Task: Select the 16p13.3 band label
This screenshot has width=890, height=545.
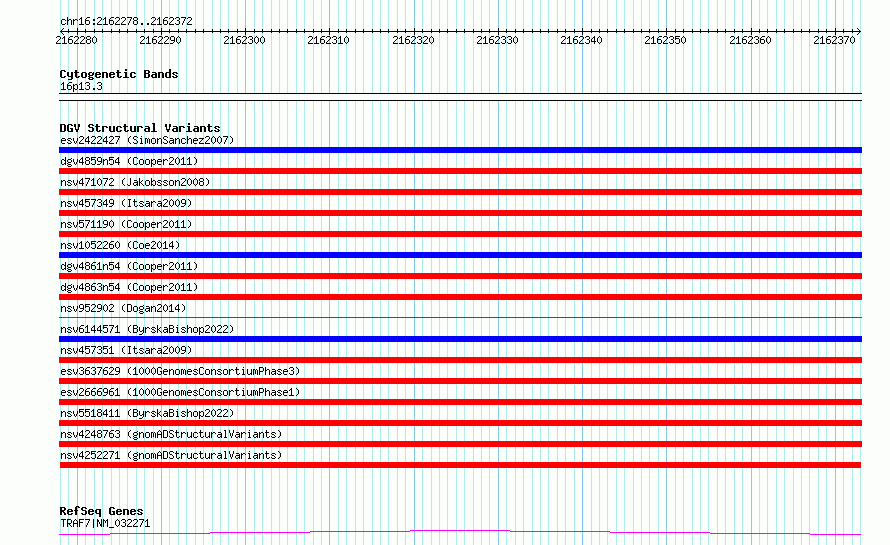Action: (81, 86)
